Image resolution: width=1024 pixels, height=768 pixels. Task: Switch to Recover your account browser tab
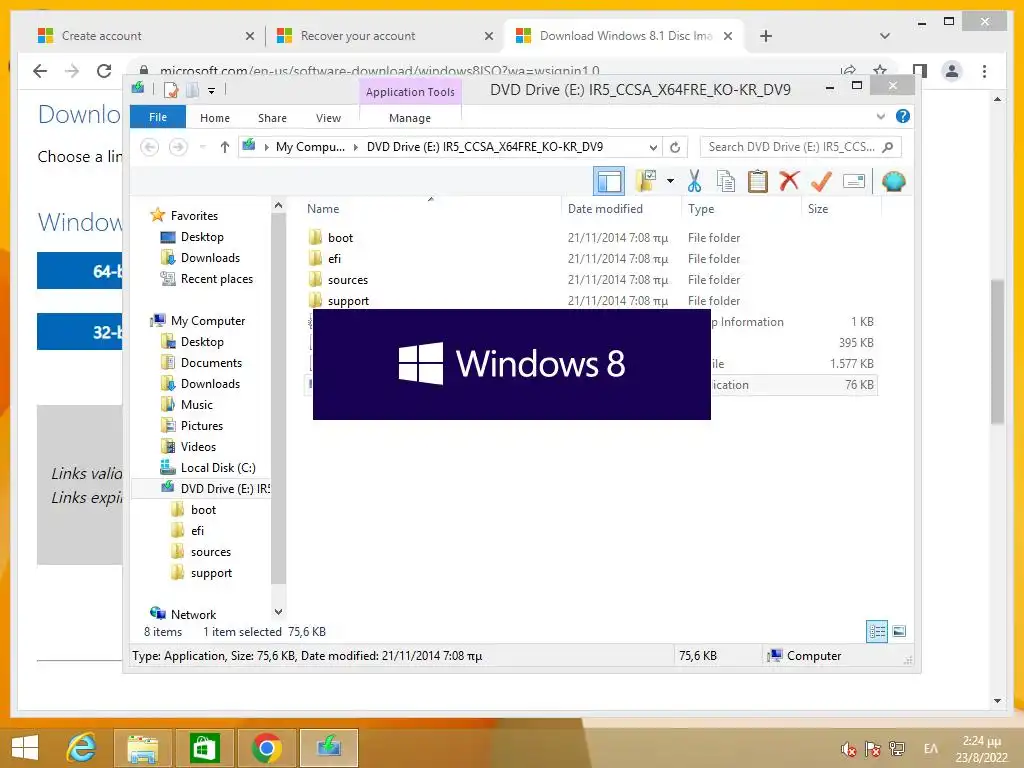coord(358,36)
